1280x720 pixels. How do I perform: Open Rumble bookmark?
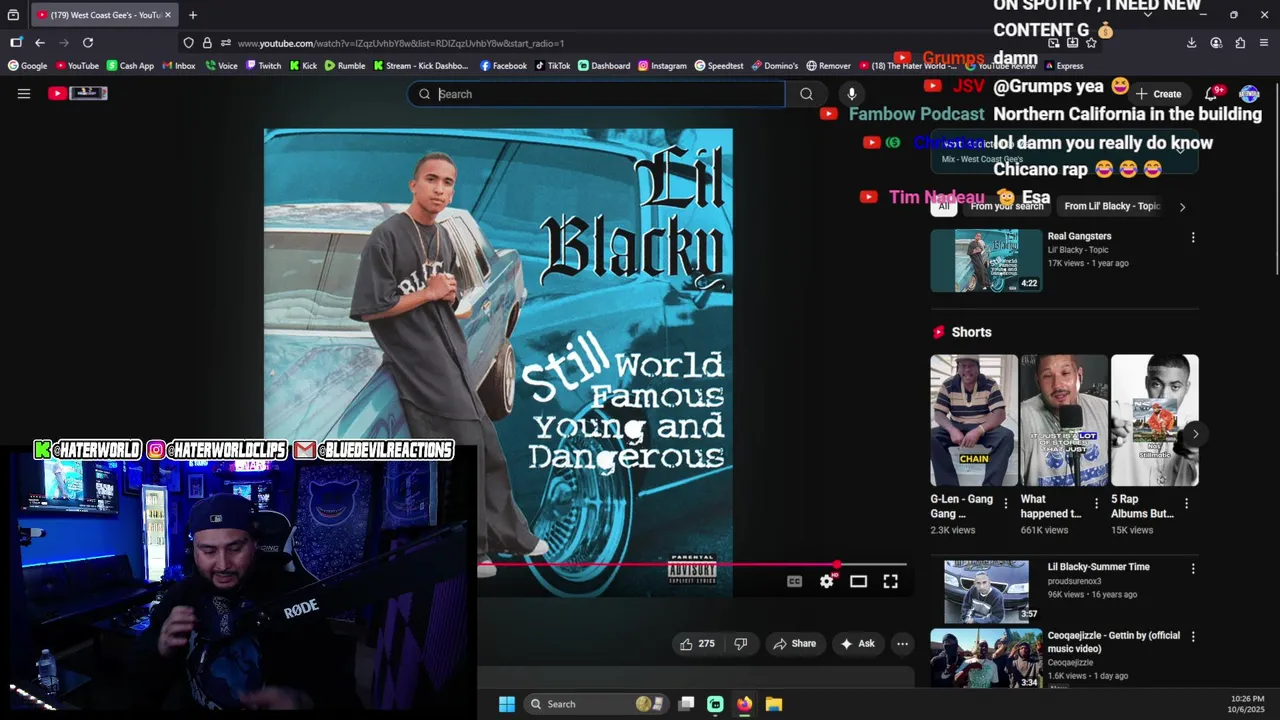click(345, 66)
